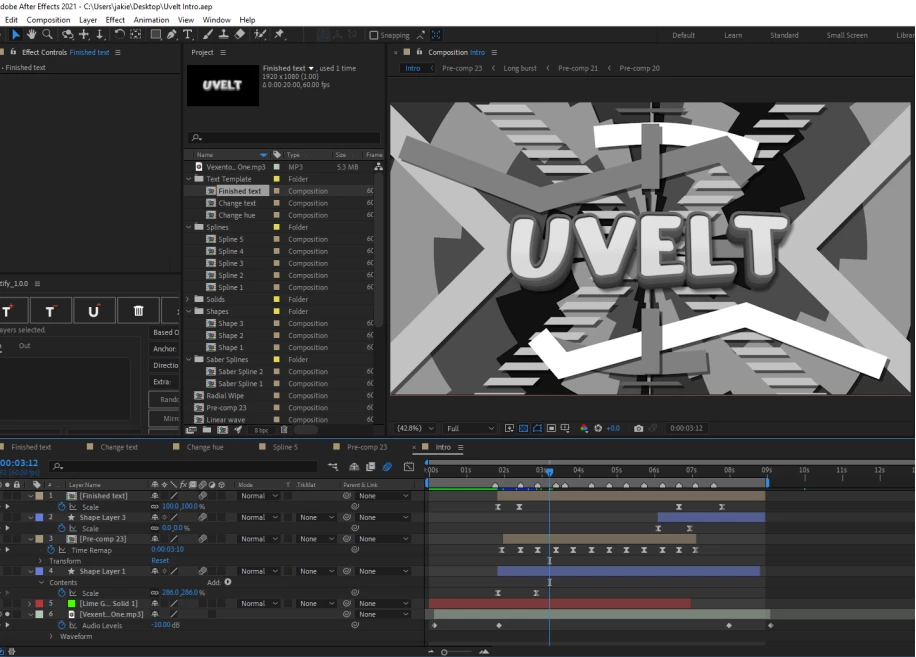
Task: Click the Graph Editor icon in timeline
Action: tap(409, 467)
